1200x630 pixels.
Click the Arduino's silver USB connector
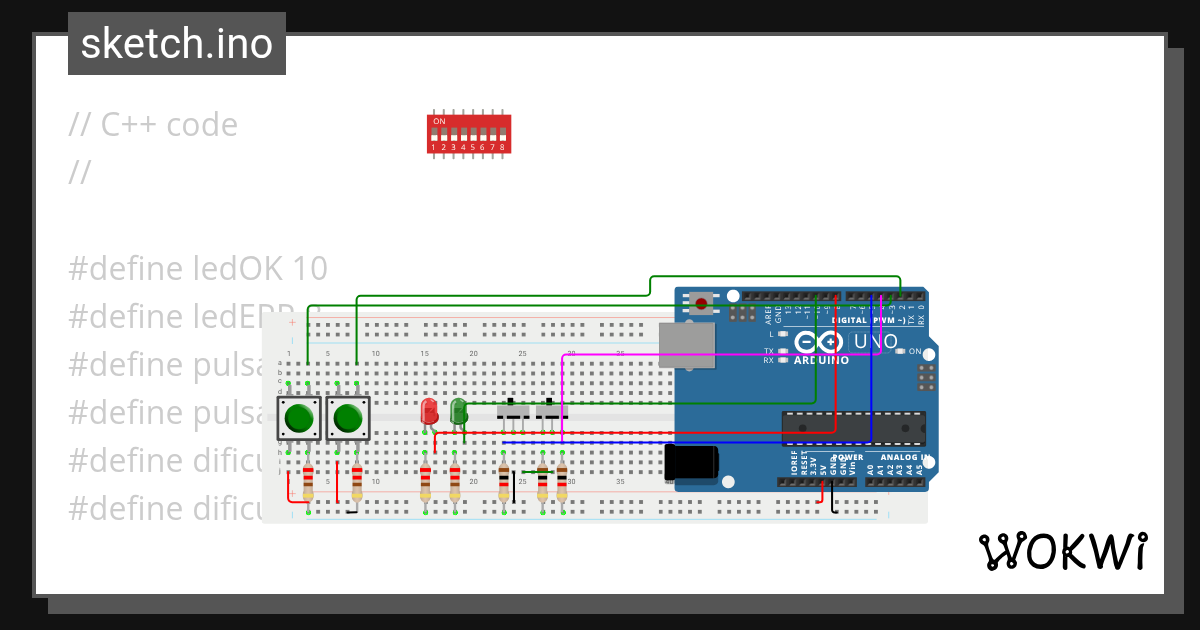(686, 345)
